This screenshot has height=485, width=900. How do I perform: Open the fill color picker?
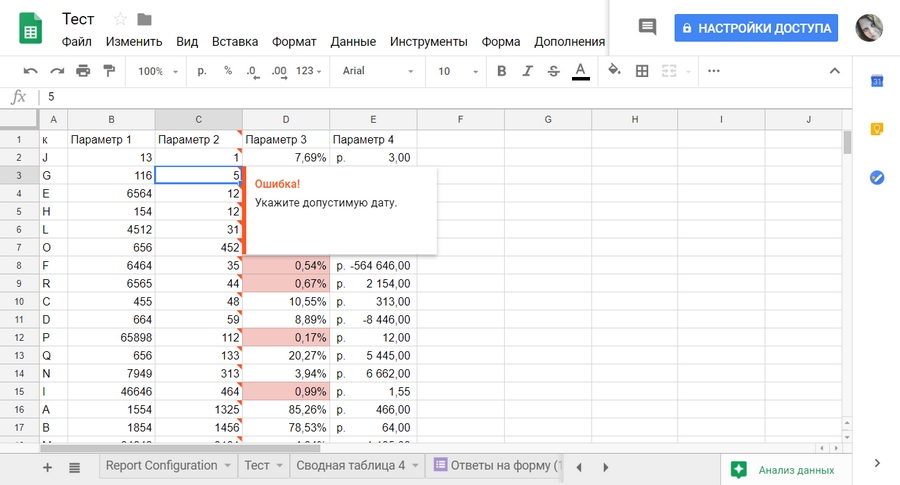(x=614, y=71)
